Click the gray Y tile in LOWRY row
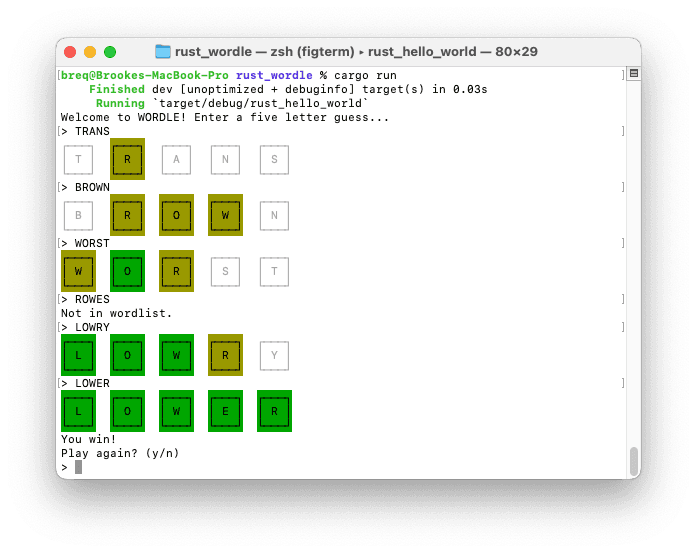The image size is (697, 553). [274, 355]
